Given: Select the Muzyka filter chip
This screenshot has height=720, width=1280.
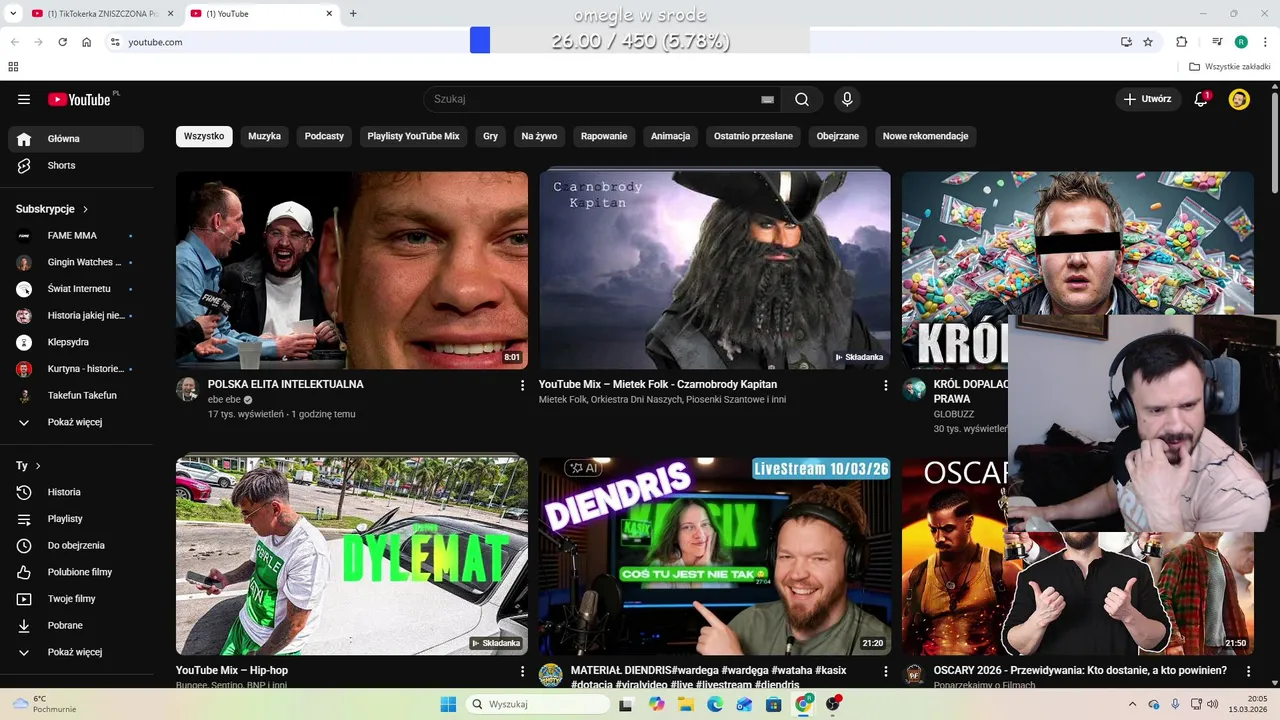Looking at the screenshot, I should click(265, 136).
